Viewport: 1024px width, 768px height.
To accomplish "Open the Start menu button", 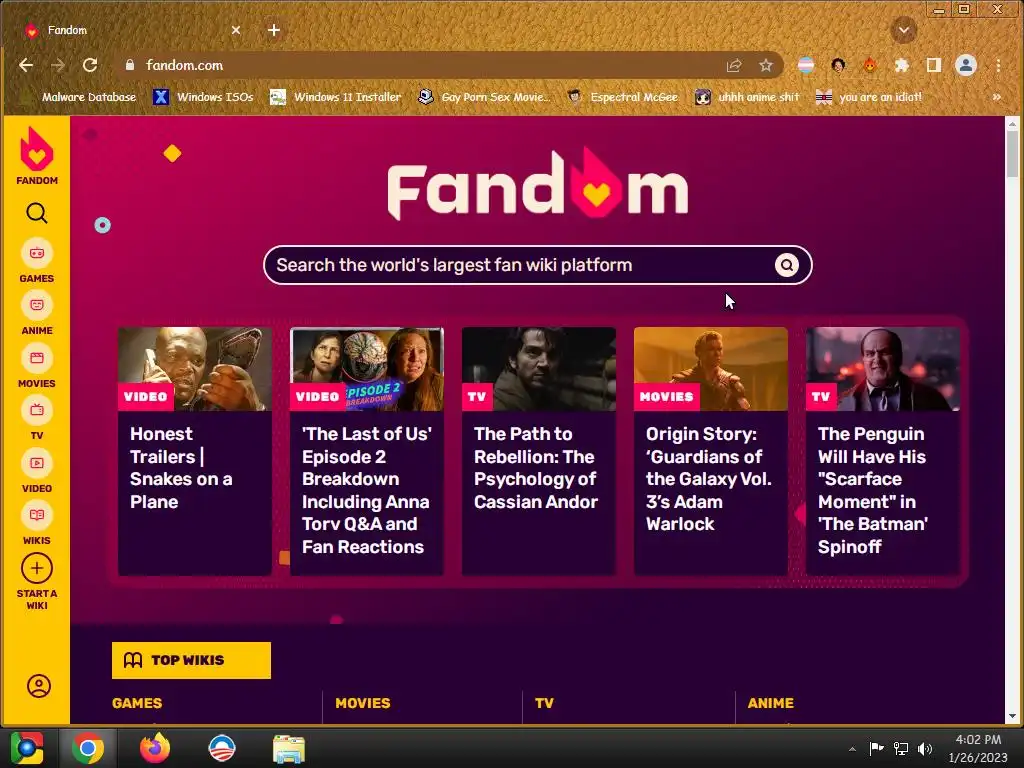I will point(27,748).
